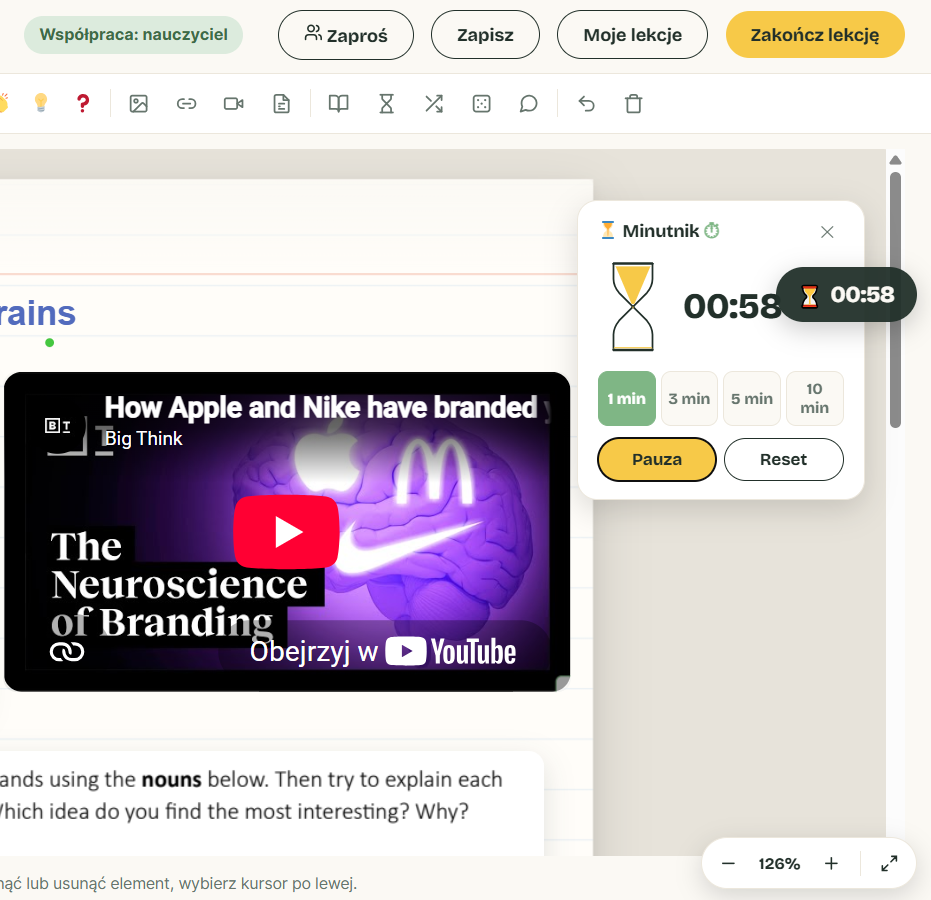Select the 3 min timer preset

click(x=689, y=398)
